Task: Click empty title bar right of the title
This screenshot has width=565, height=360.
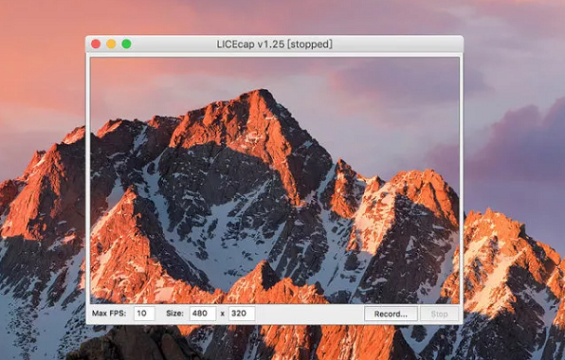Action: (396, 44)
